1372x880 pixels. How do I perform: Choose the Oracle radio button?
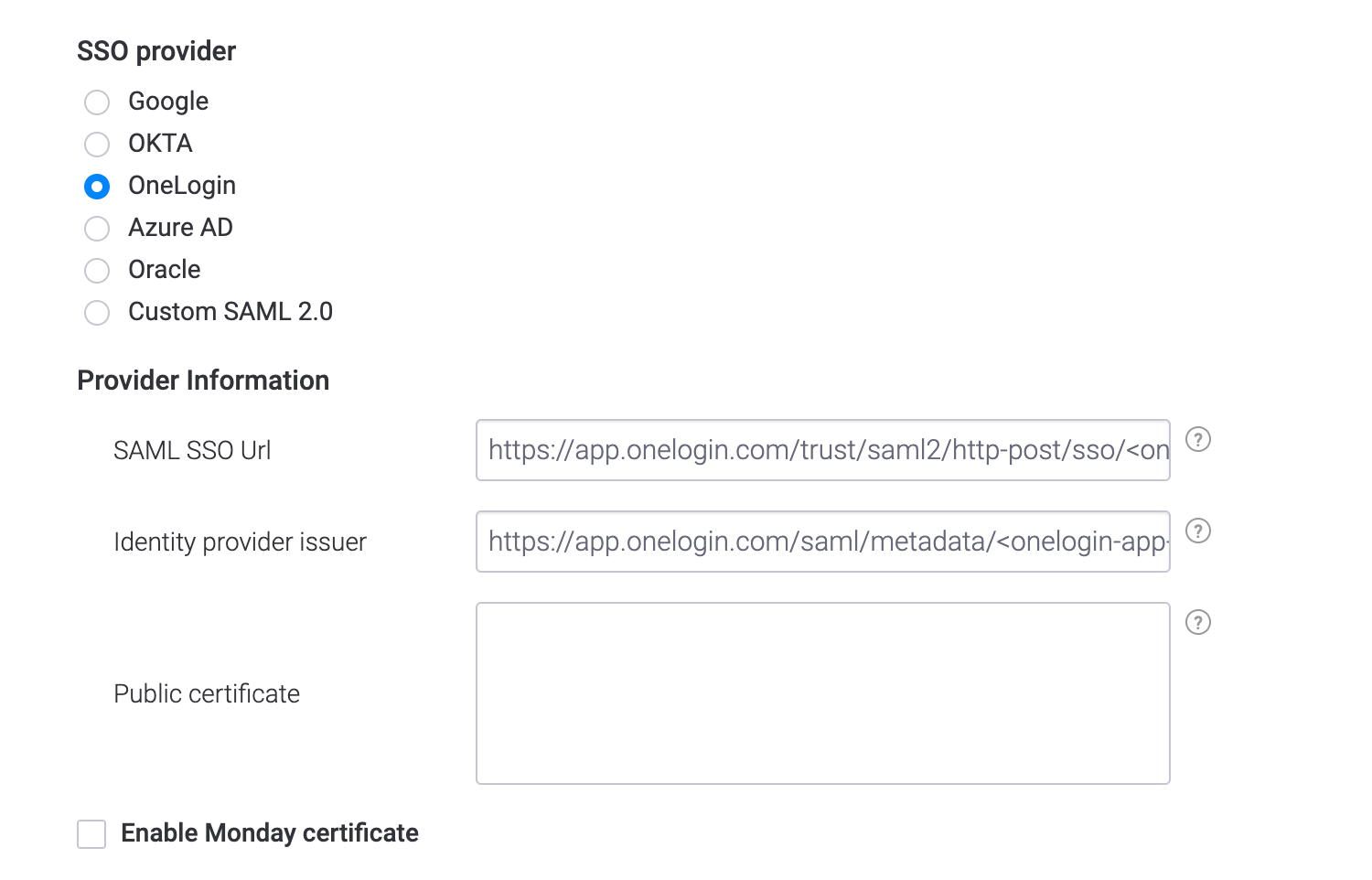point(97,271)
